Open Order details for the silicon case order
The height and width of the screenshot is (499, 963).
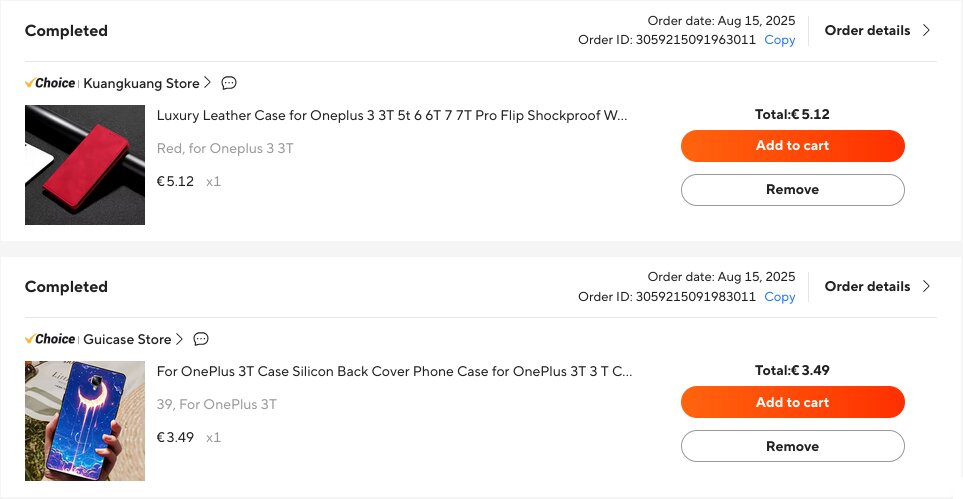[877, 286]
